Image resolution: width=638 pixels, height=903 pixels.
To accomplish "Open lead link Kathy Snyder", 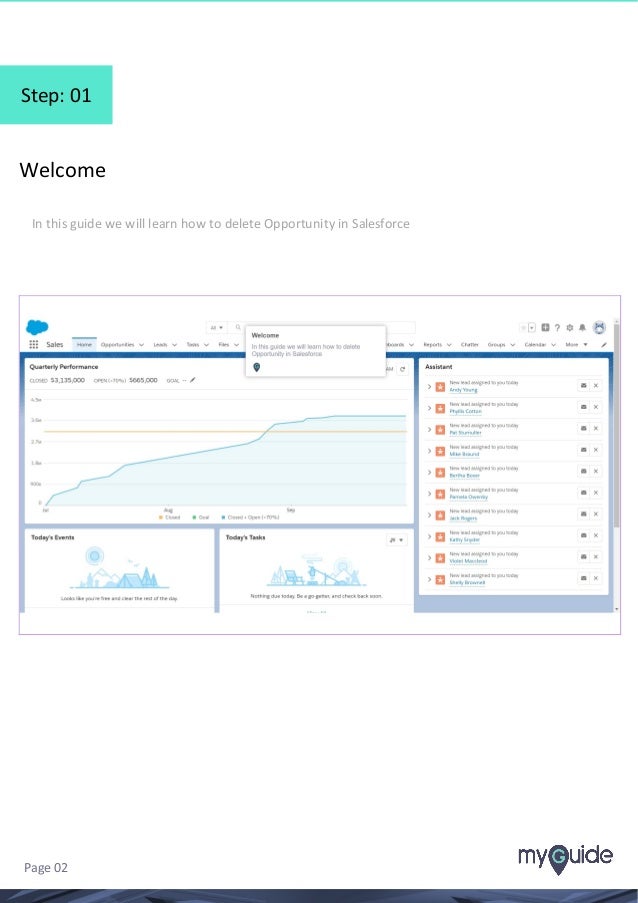I will coord(465,540).
